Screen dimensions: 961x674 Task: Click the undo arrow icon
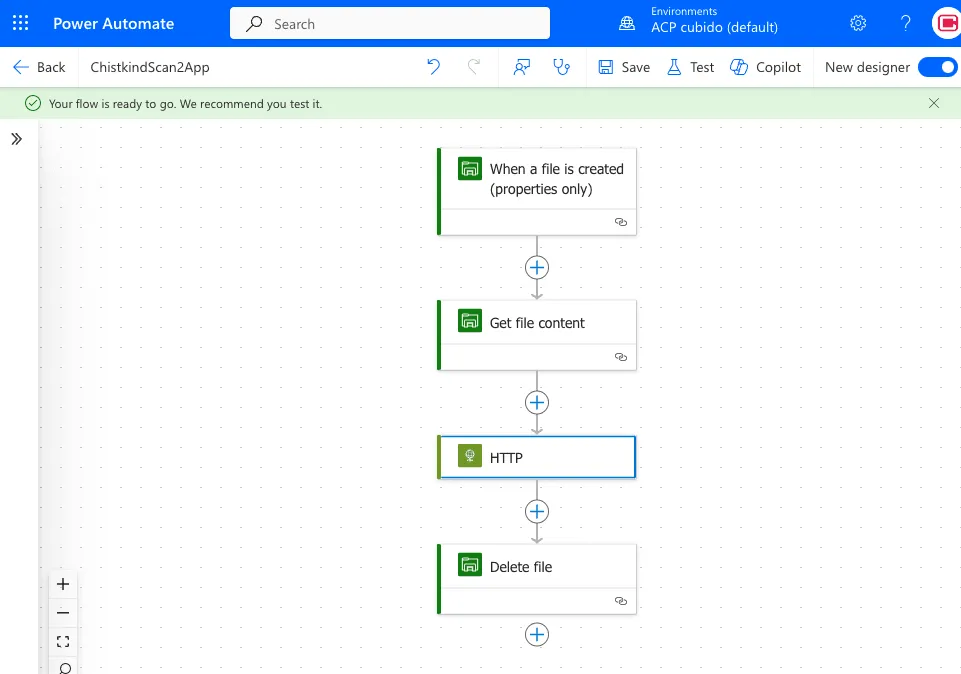click(433, 67)
